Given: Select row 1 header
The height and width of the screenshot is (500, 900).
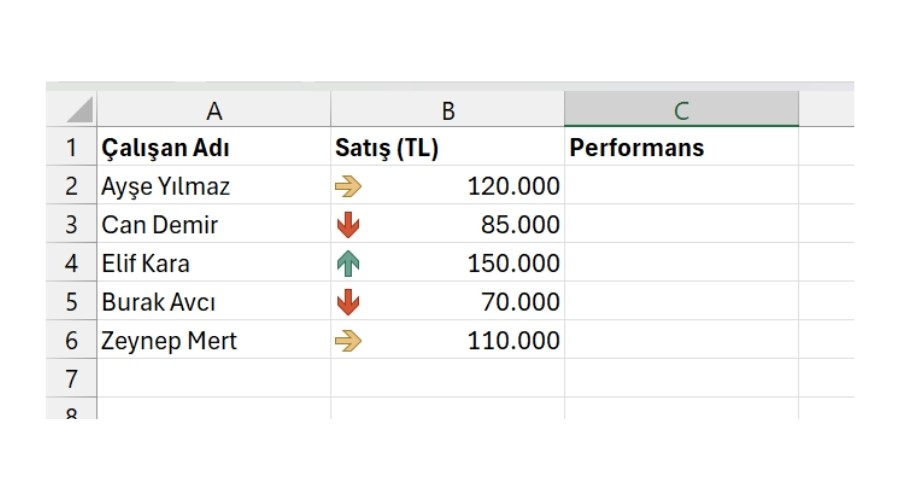Looking at the screenshot, I should 71,148.
